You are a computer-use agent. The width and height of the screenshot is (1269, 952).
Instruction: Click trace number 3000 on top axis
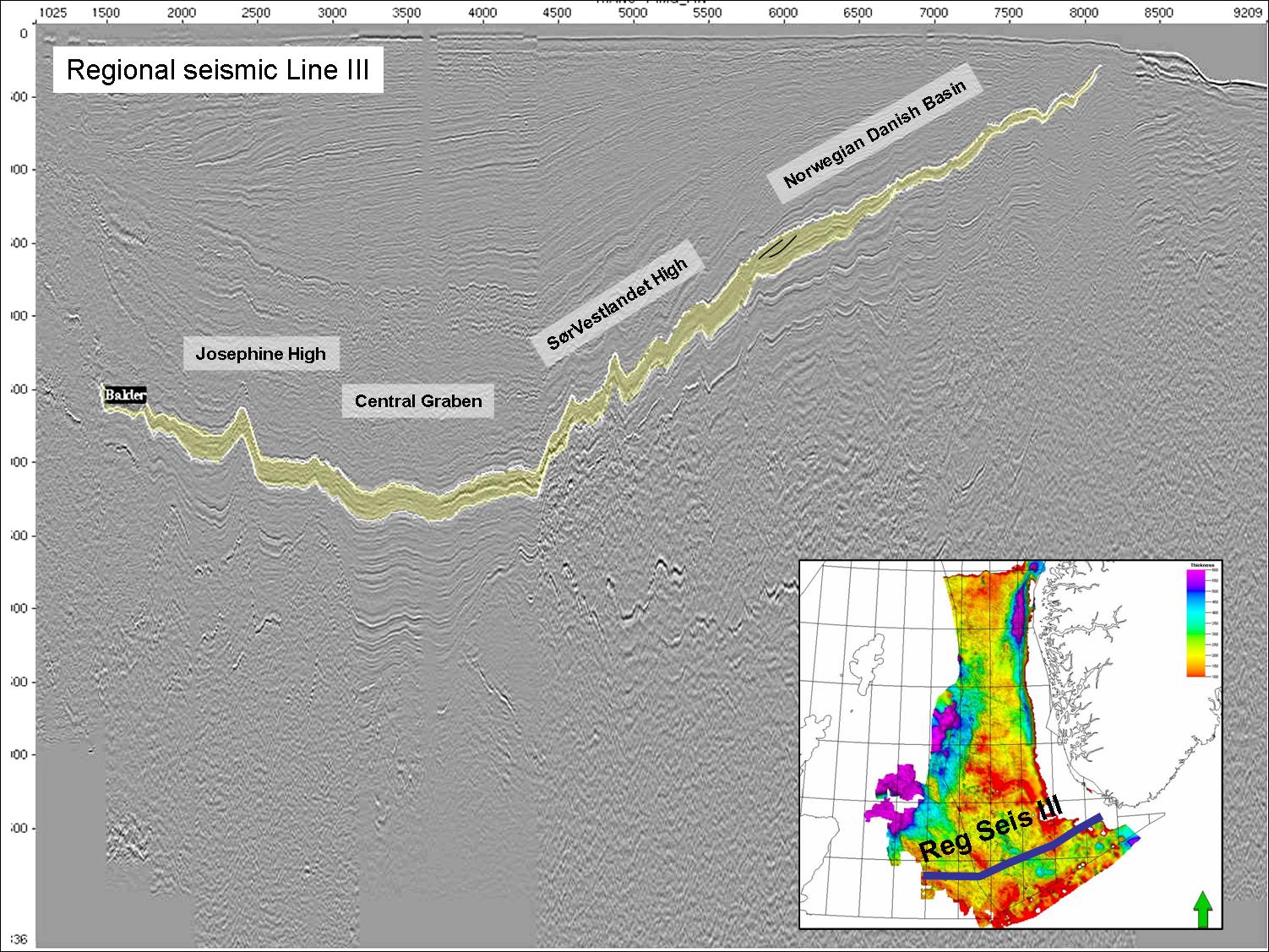pos(333,14)
